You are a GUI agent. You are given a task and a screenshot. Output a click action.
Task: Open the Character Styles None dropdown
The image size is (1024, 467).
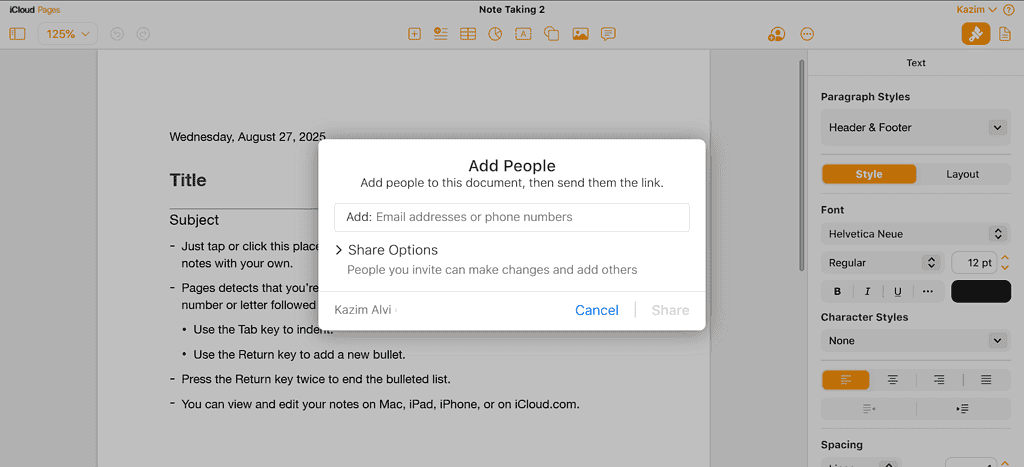(x=915, y=341)
